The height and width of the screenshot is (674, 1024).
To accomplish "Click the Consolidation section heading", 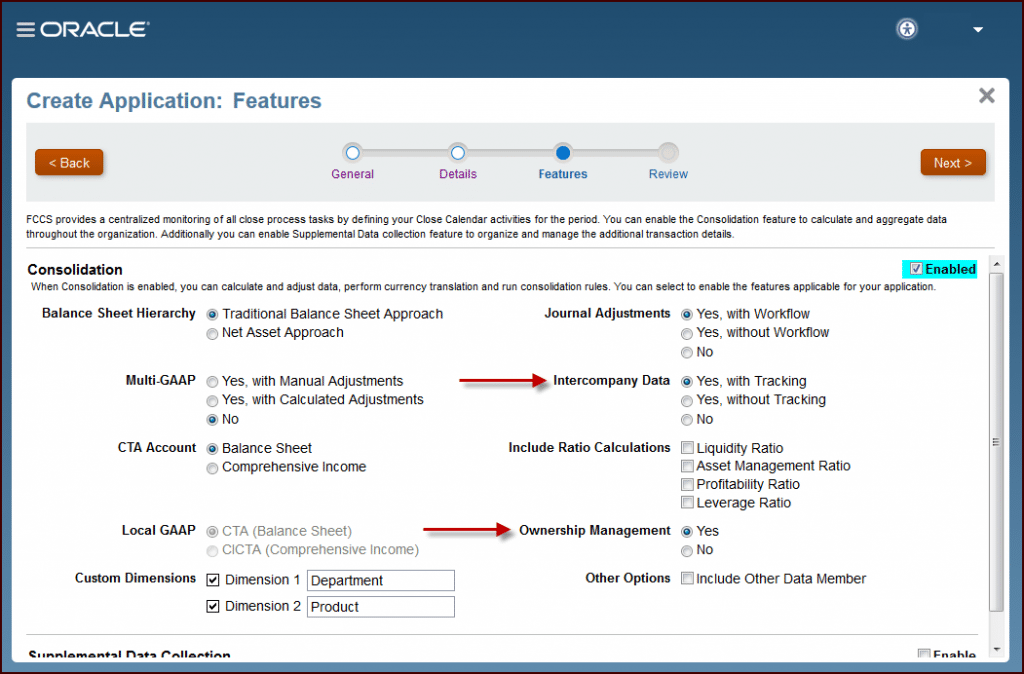I will [75, 270].
